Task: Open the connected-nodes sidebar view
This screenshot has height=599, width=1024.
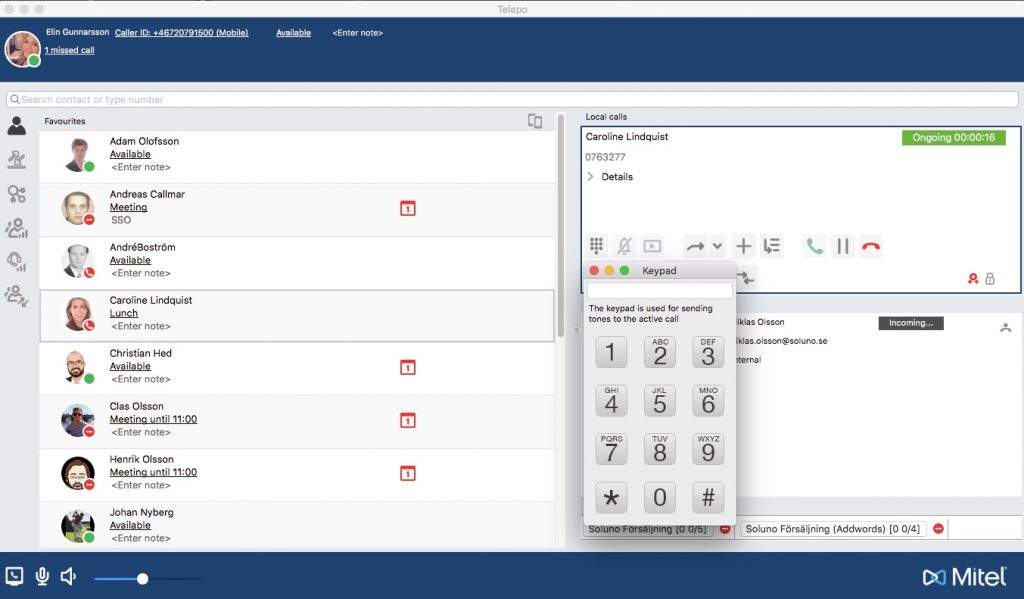Action: (x=16, y=193)
